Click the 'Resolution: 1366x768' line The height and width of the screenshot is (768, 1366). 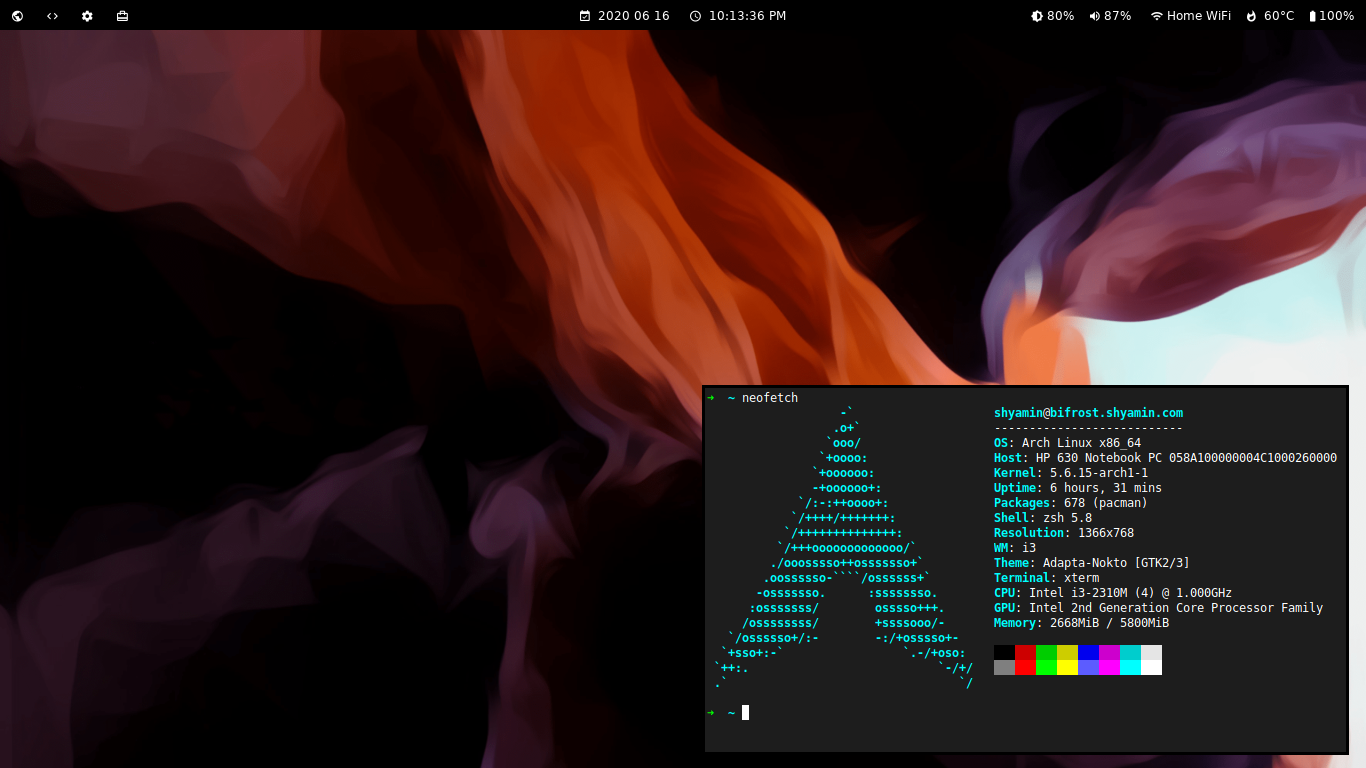(x=1064, y=533)
